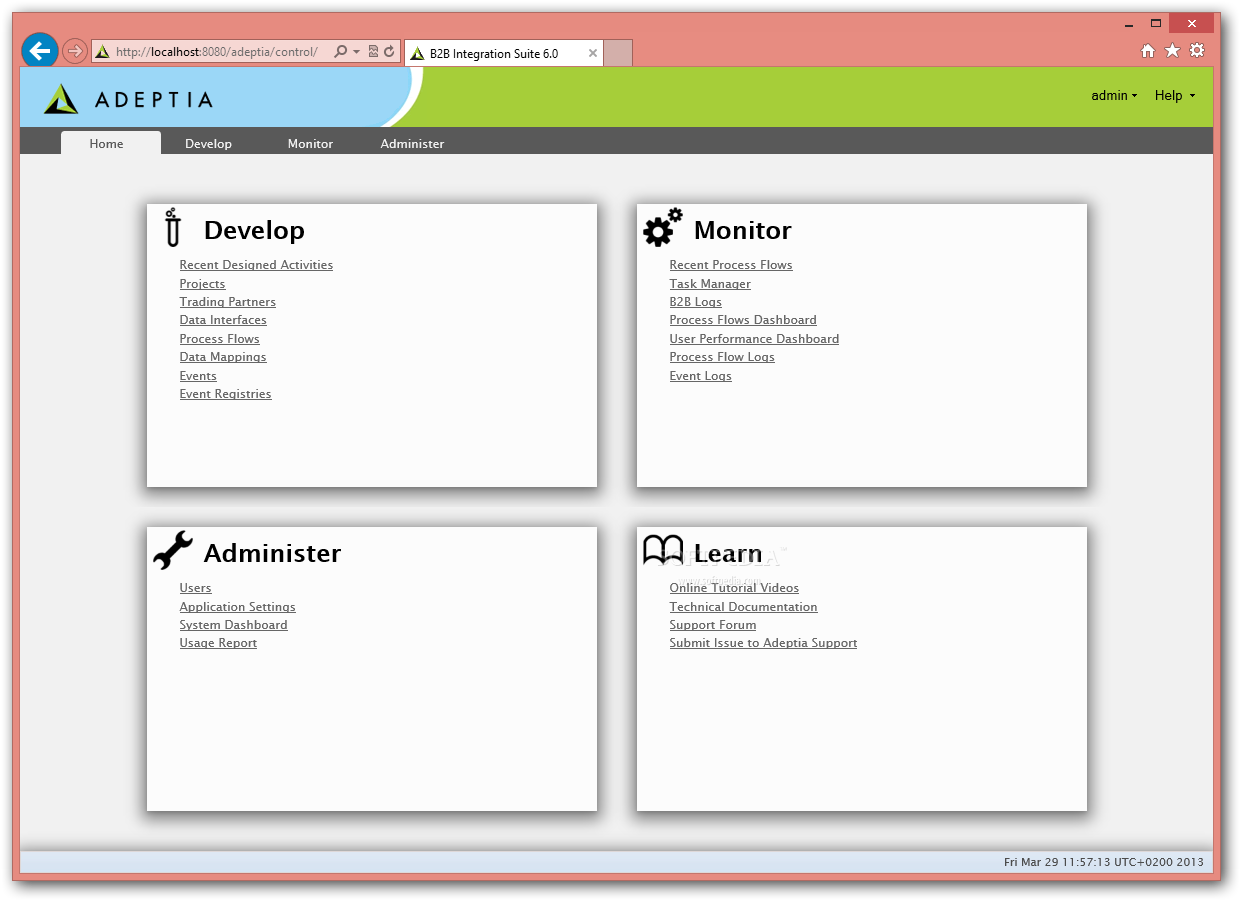The image size is (1241, 901).
Task: Open User Performance Dashboard link
Action: [x=754, y=339]
